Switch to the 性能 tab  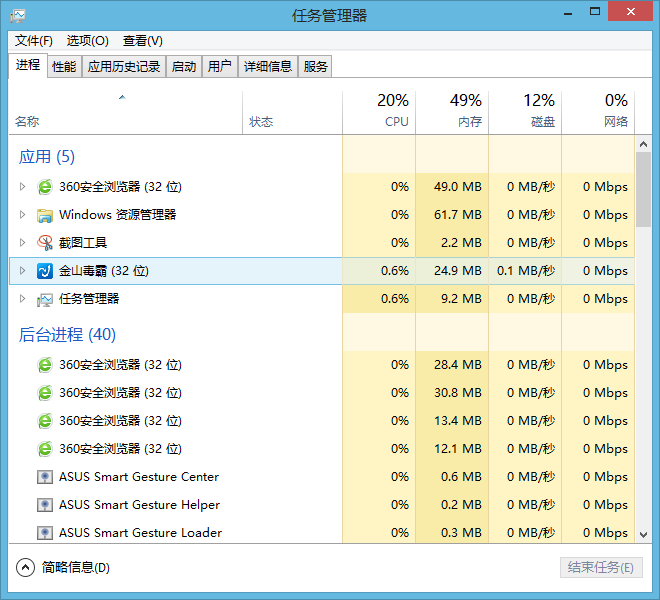[64, 67]
